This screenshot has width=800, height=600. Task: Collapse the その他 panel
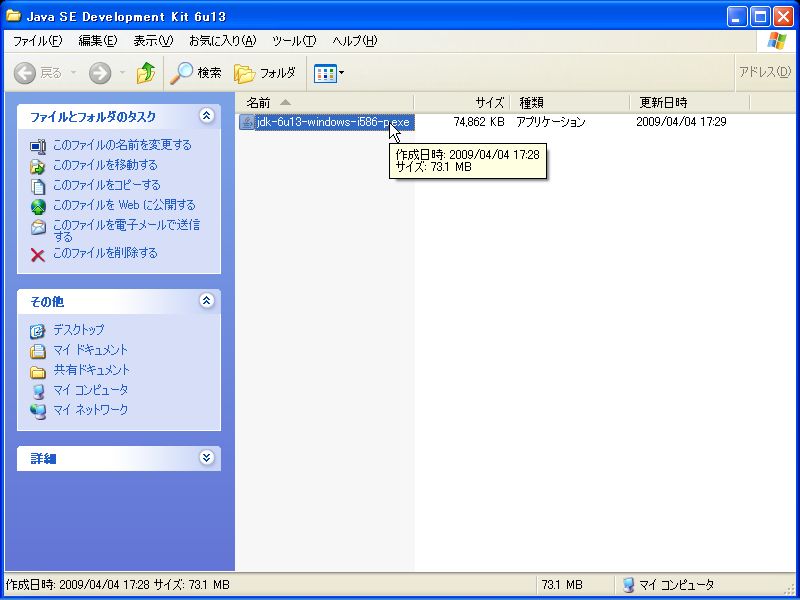click(x=206, y=301)
